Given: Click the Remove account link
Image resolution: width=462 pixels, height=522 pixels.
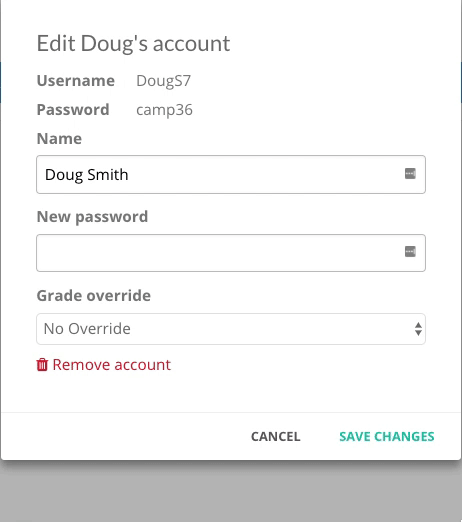Looking at the screenshot, I should coord(103,365).
